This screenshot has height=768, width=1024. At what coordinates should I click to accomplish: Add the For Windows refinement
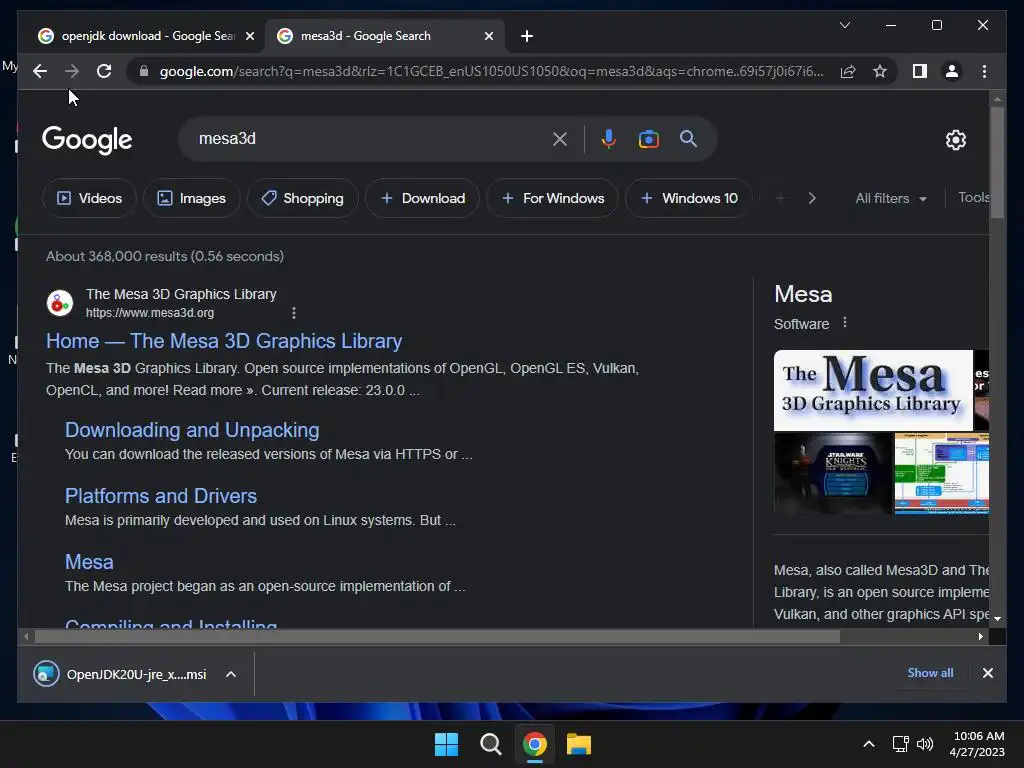pyautogui.click(x=552, y=199)
